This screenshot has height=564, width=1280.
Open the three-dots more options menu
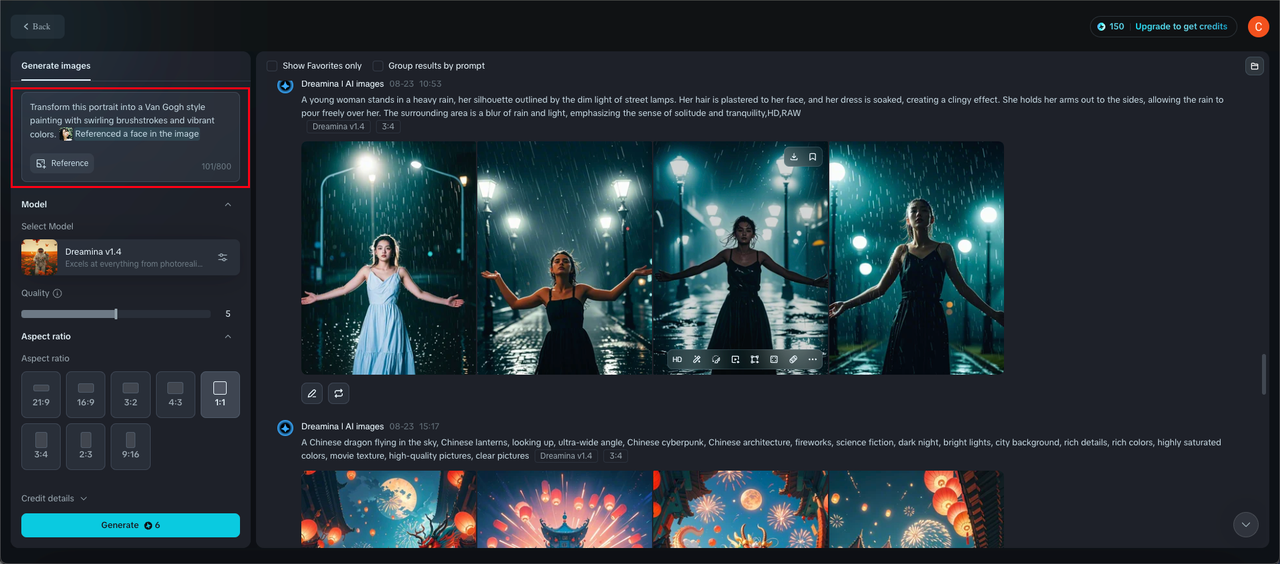(812, 359)
